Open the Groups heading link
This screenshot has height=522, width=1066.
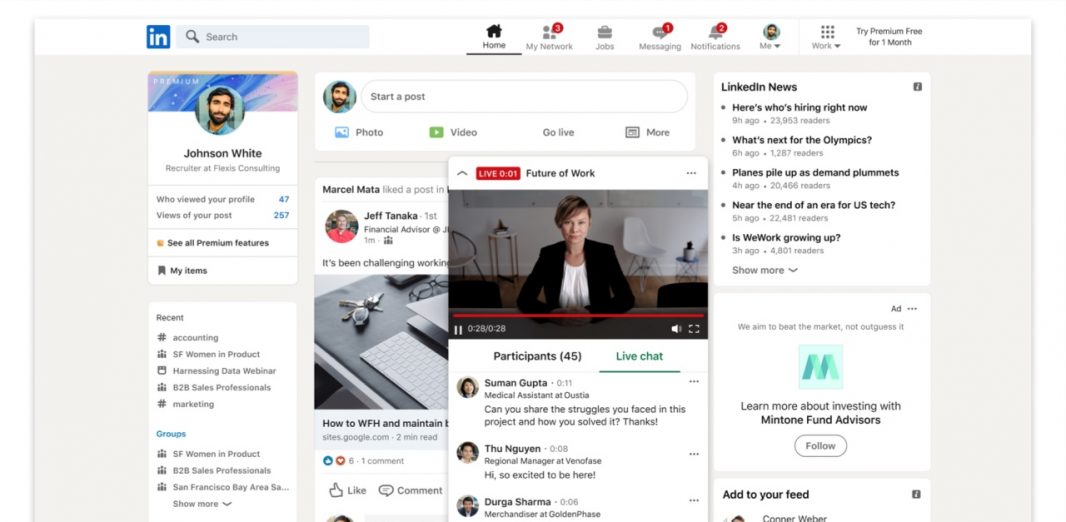(x=171, y=434)
